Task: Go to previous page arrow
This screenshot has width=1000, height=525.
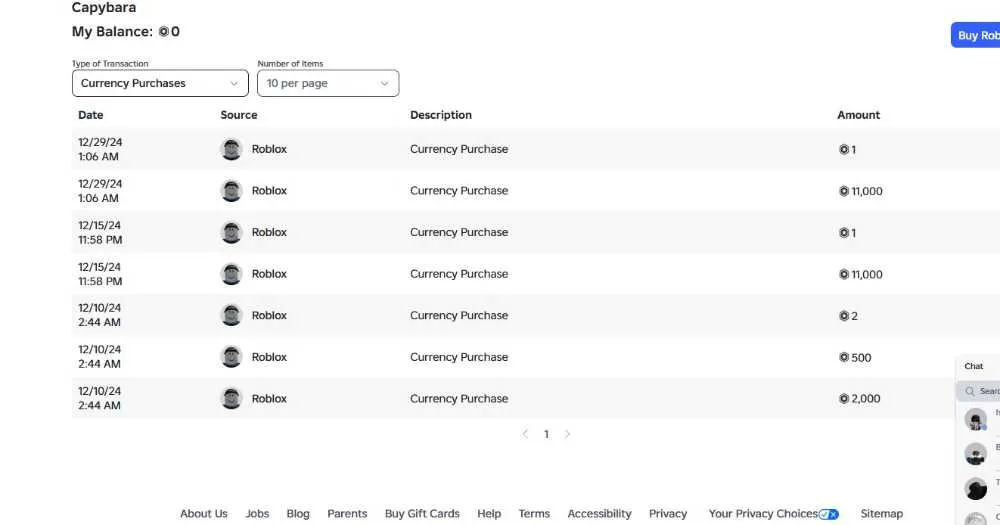Action: coord(525,434)
